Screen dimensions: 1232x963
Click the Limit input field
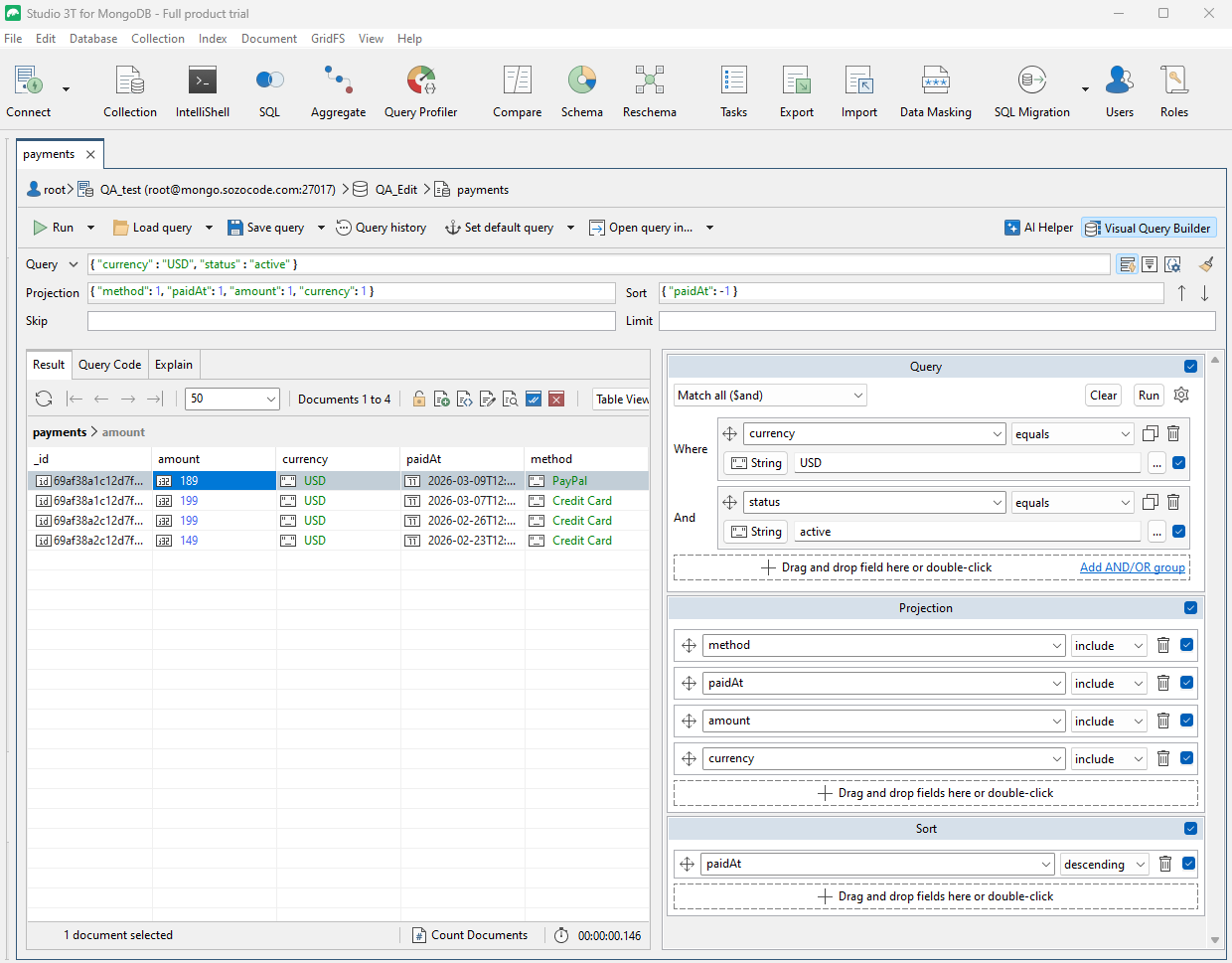pos(937,321)
